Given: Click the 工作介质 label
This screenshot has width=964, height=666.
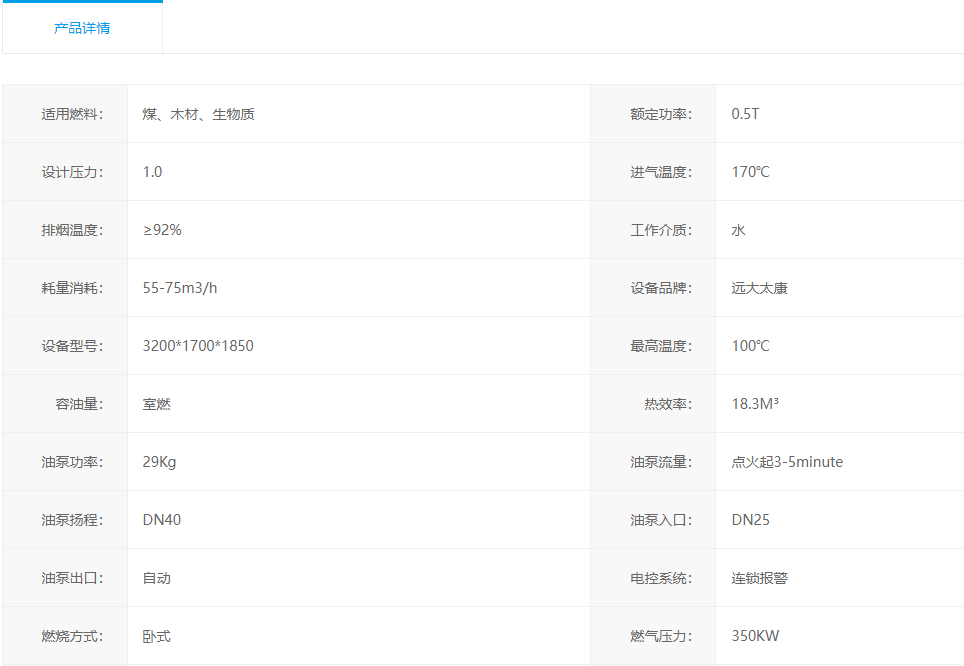Looking at the screenshot, I should (660, 230).
